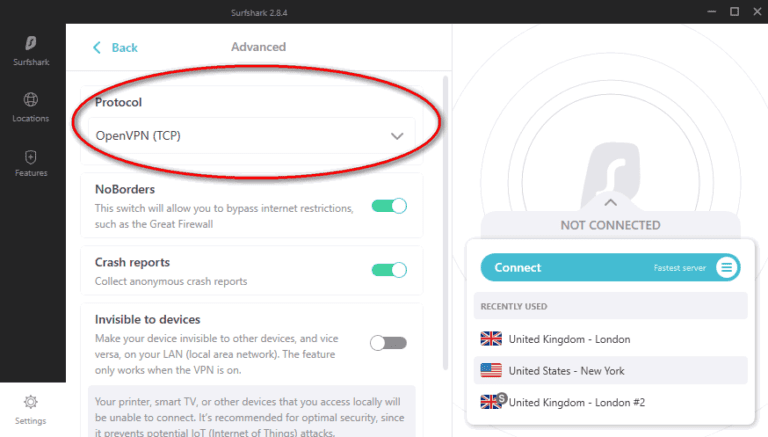Open the Features shield icon

[x=31, y=157]
